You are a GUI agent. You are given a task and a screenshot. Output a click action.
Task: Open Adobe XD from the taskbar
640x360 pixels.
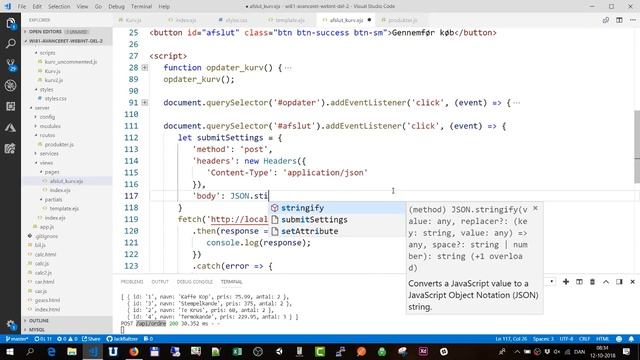(423, 351)
